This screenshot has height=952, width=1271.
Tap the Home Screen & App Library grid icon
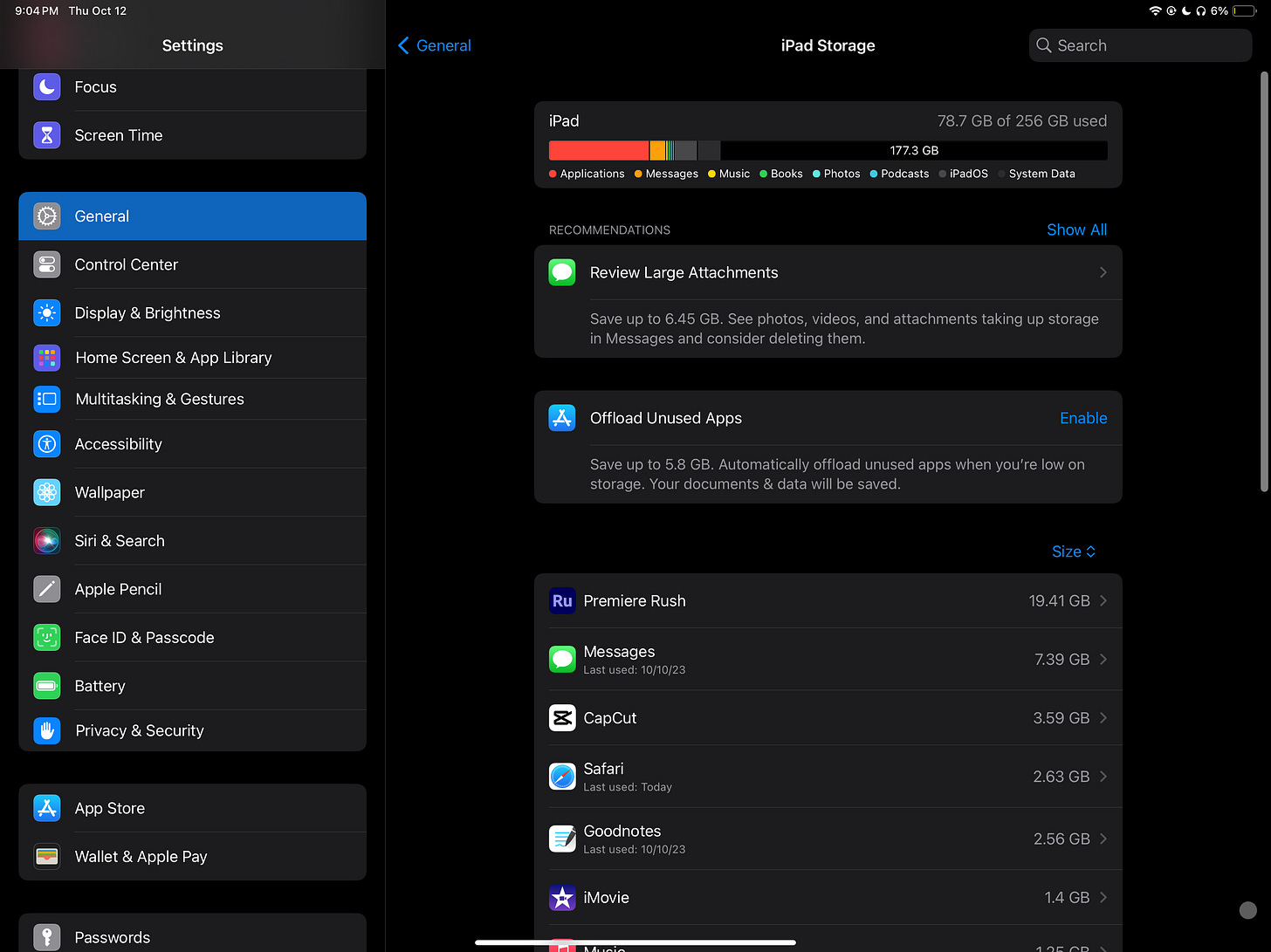point(47,358)
